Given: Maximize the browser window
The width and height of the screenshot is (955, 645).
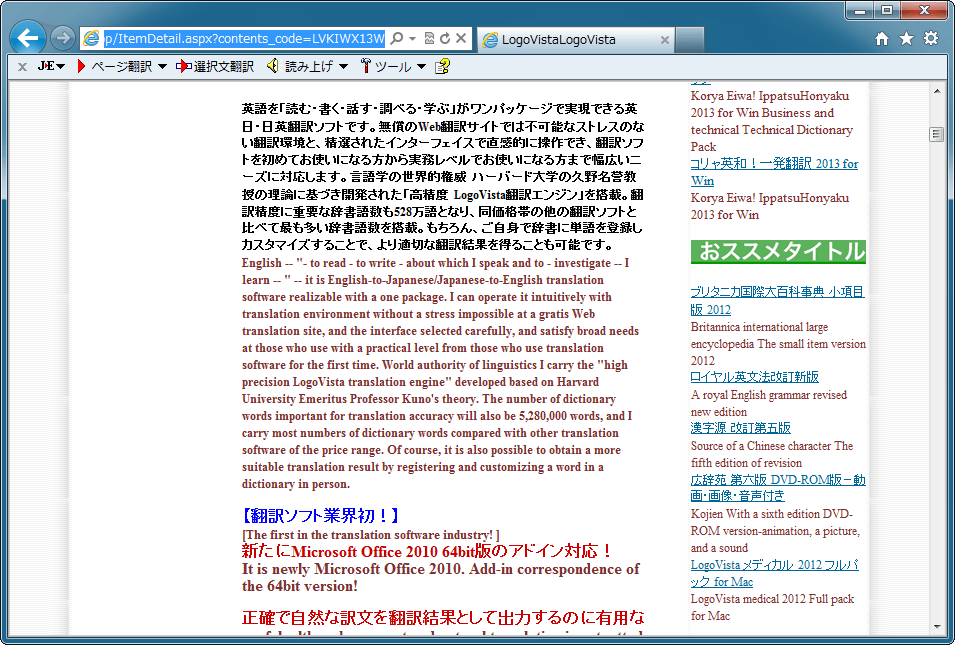Looking at the screenshot, I should tap(887, 10).
